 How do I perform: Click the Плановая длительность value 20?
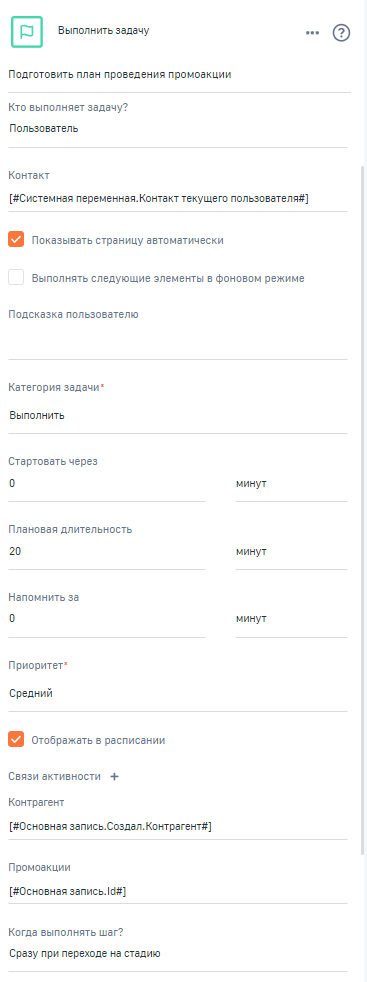107,551
